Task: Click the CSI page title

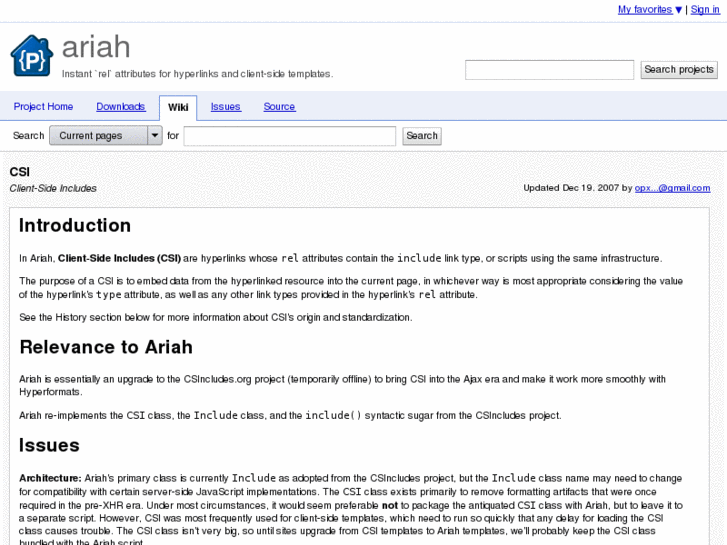Action: click(19, 172)
